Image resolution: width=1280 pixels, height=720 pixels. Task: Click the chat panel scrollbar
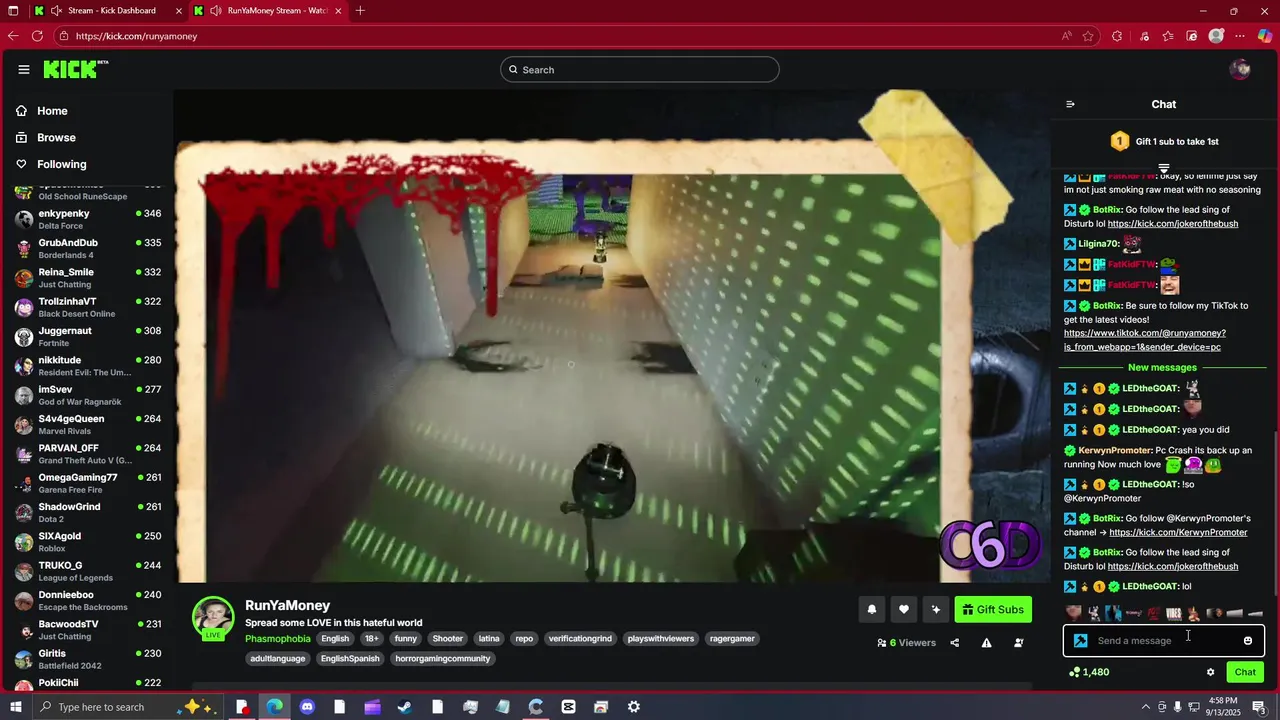[1275, 512]
